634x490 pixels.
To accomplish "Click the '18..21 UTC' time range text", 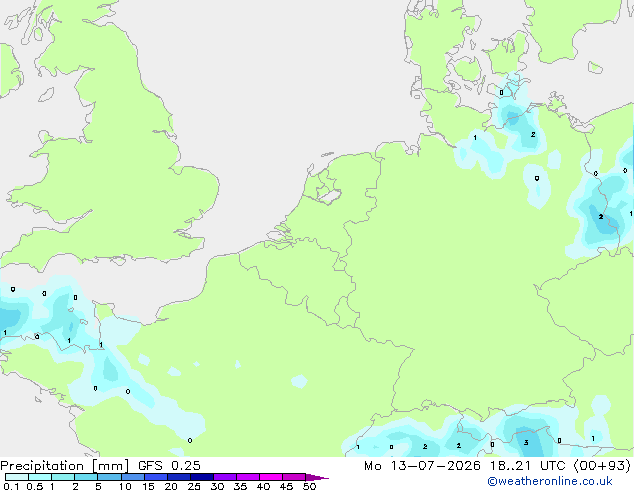I will pos(528,466).
